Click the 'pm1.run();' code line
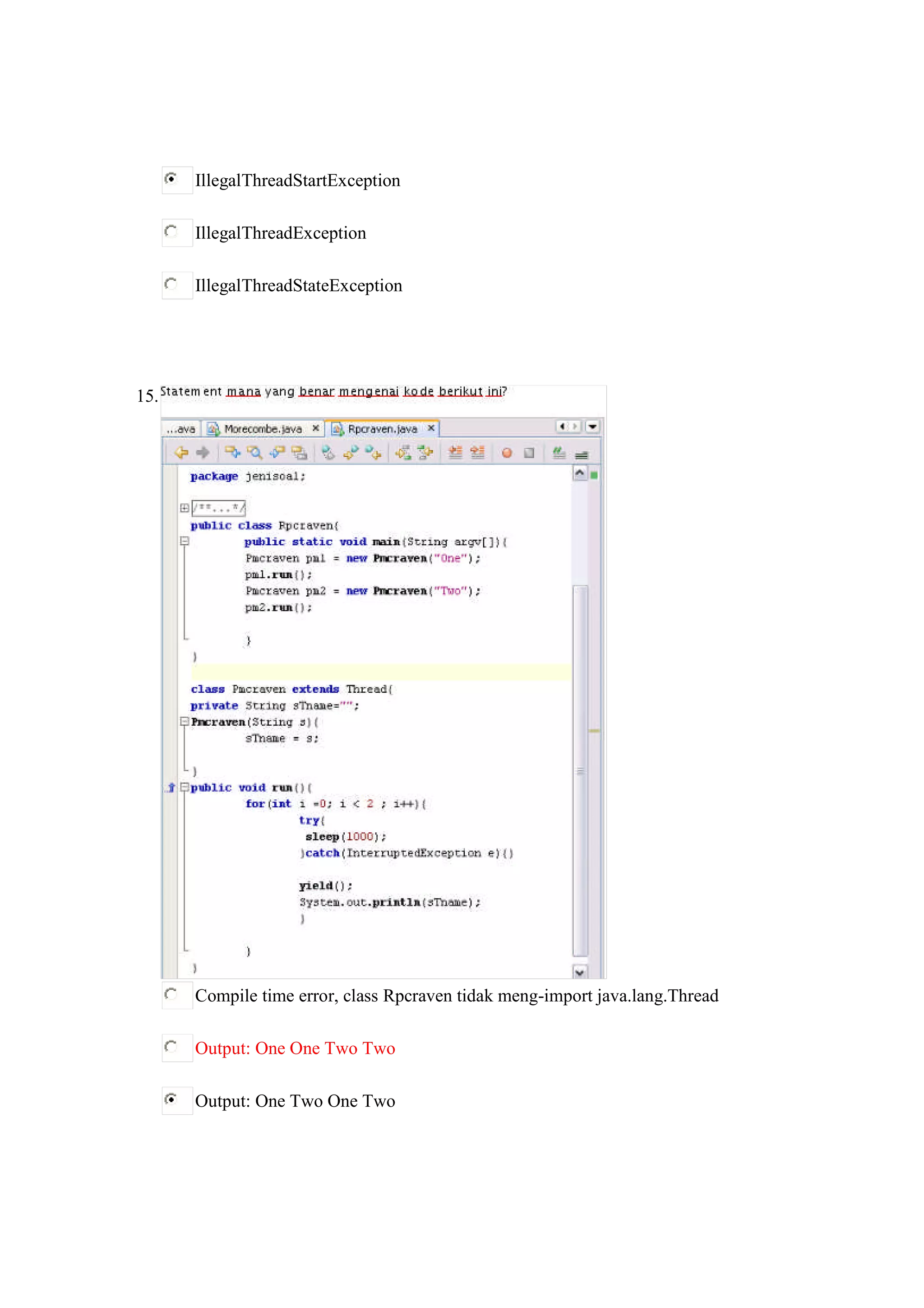This screenshot has height=1308, width=924. (278, 574)
